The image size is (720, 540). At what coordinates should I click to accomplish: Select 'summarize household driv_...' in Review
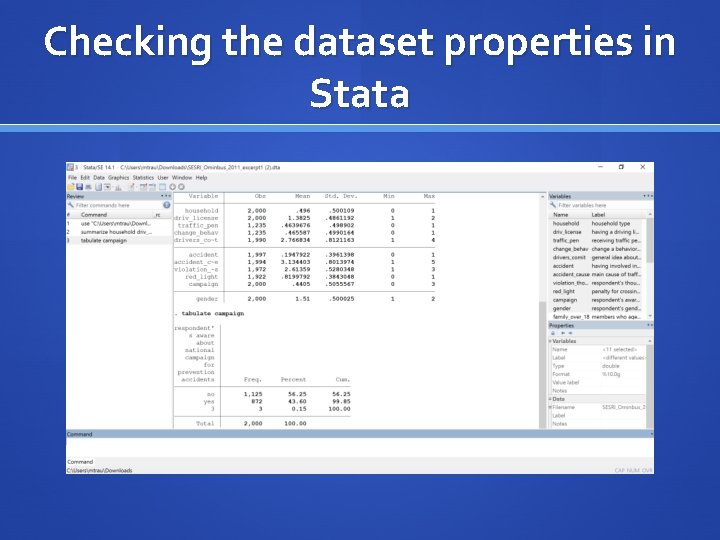click(119, 232)
